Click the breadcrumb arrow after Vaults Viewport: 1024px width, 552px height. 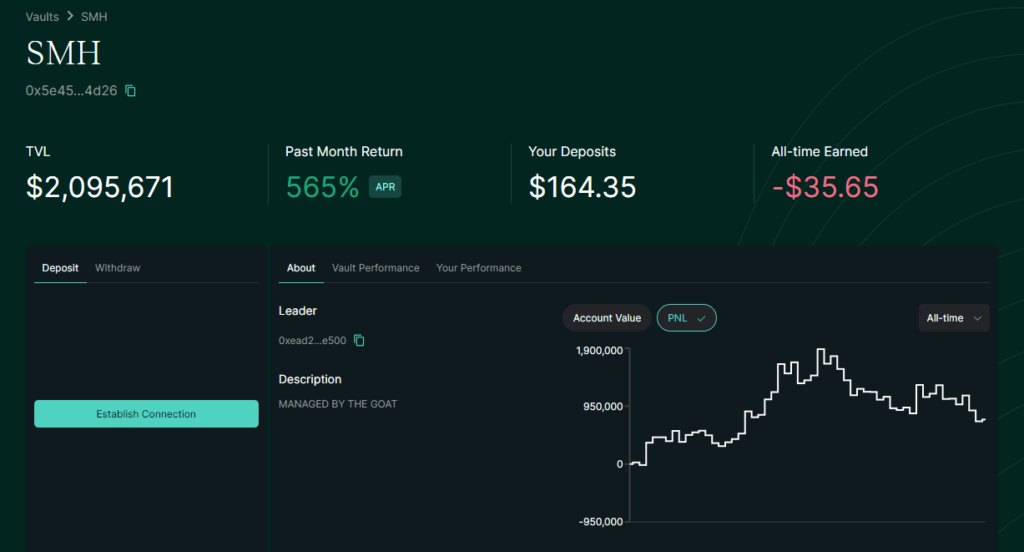click(71, 17)
